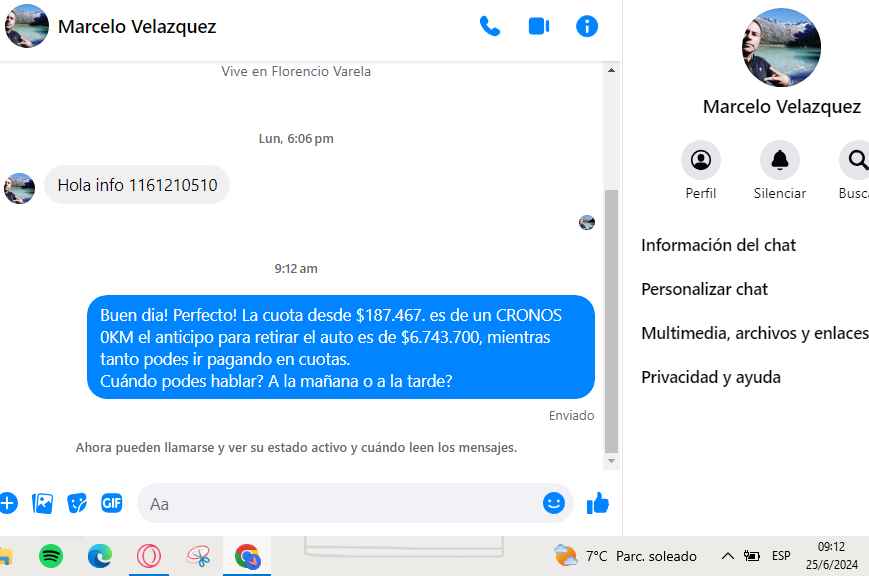Click the Buscar magnifier in the side panel

click(856, 160)
